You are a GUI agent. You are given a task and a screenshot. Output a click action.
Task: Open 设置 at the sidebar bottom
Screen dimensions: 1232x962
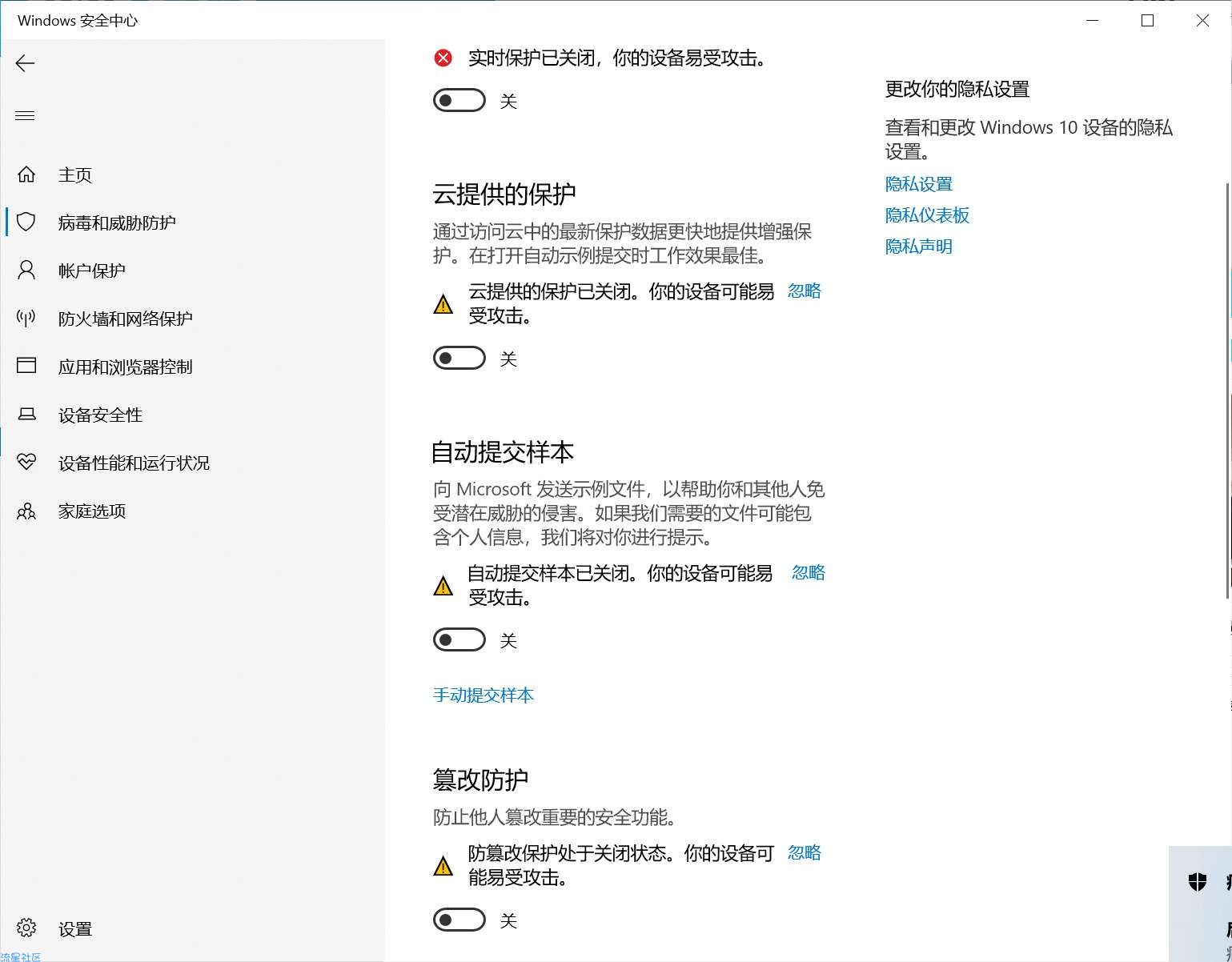75,928
